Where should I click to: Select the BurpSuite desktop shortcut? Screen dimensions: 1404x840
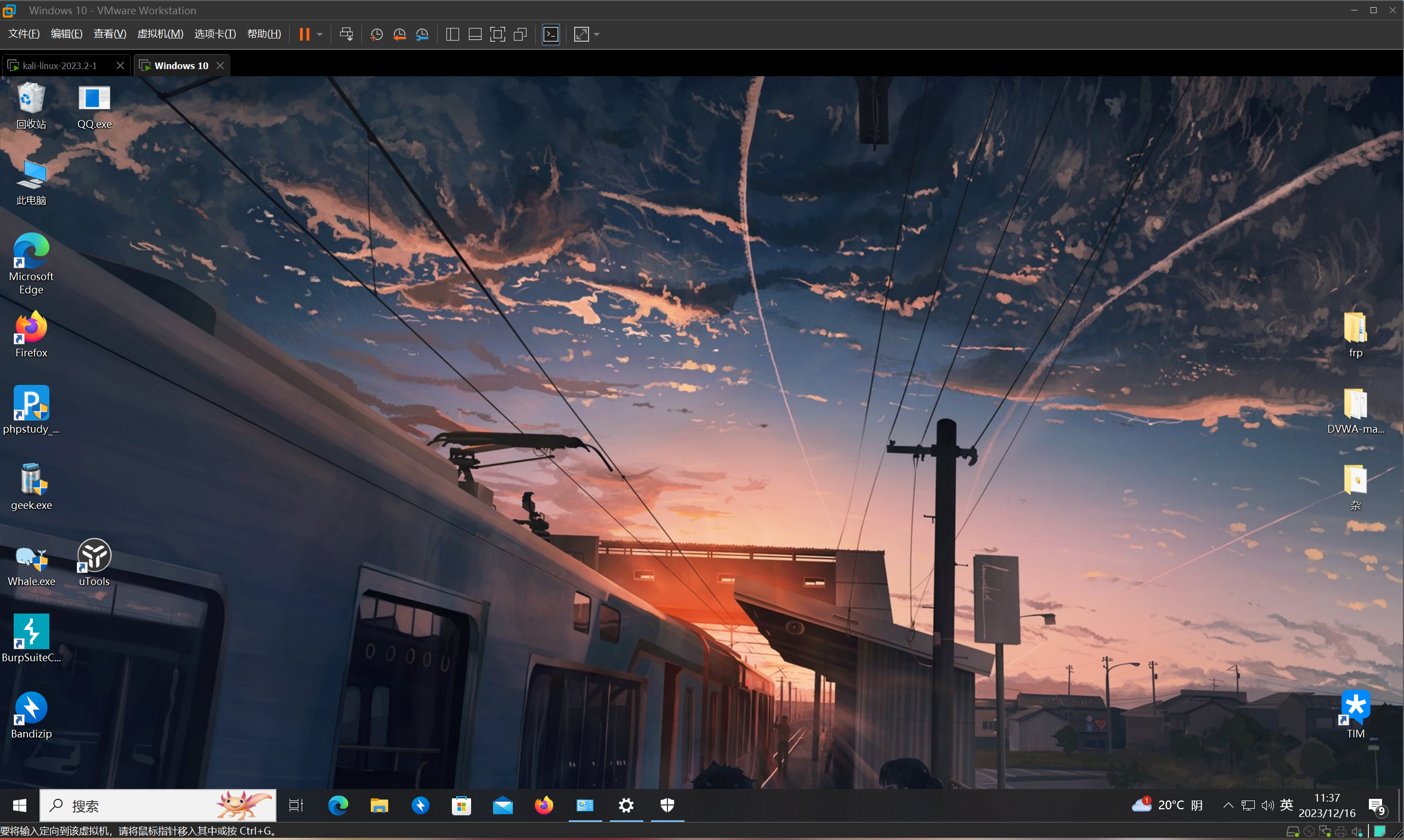coord(31,638)
